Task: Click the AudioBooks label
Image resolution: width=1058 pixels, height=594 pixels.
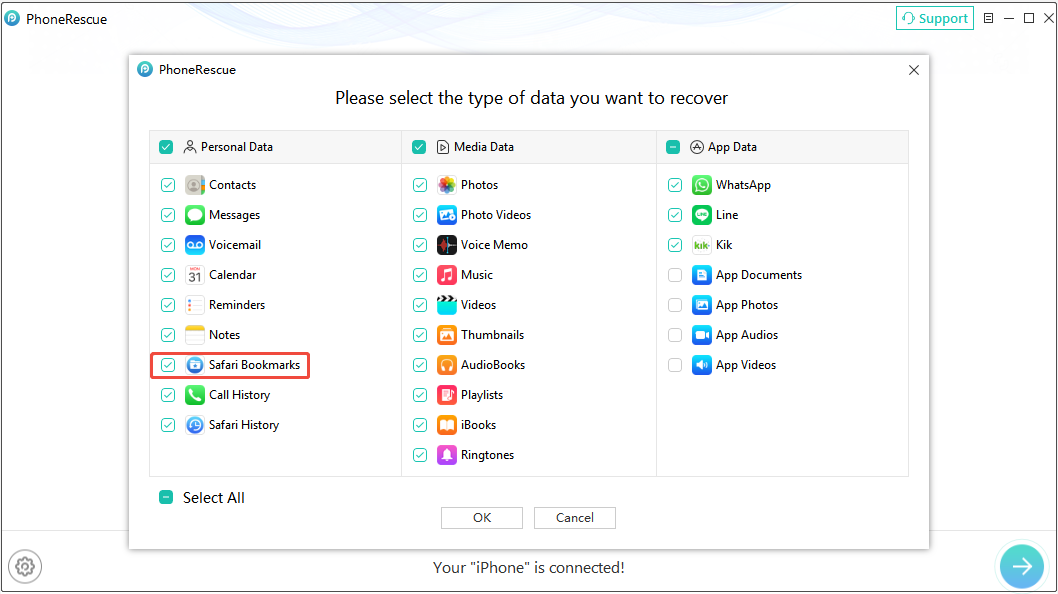Action: tap(493, 365)
